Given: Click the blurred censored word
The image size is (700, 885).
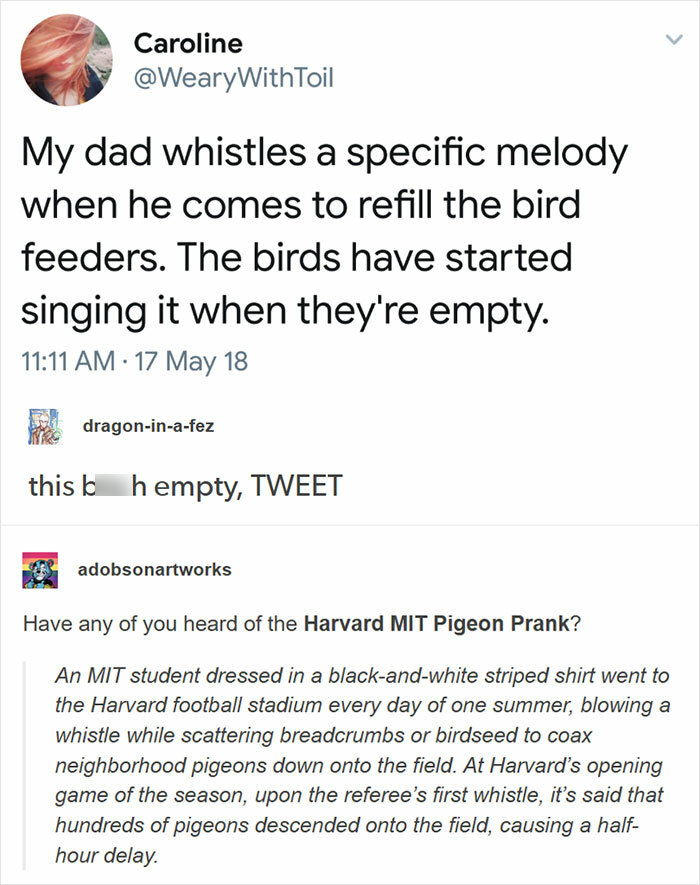Looking at the screenshot, I should [110, 486].
